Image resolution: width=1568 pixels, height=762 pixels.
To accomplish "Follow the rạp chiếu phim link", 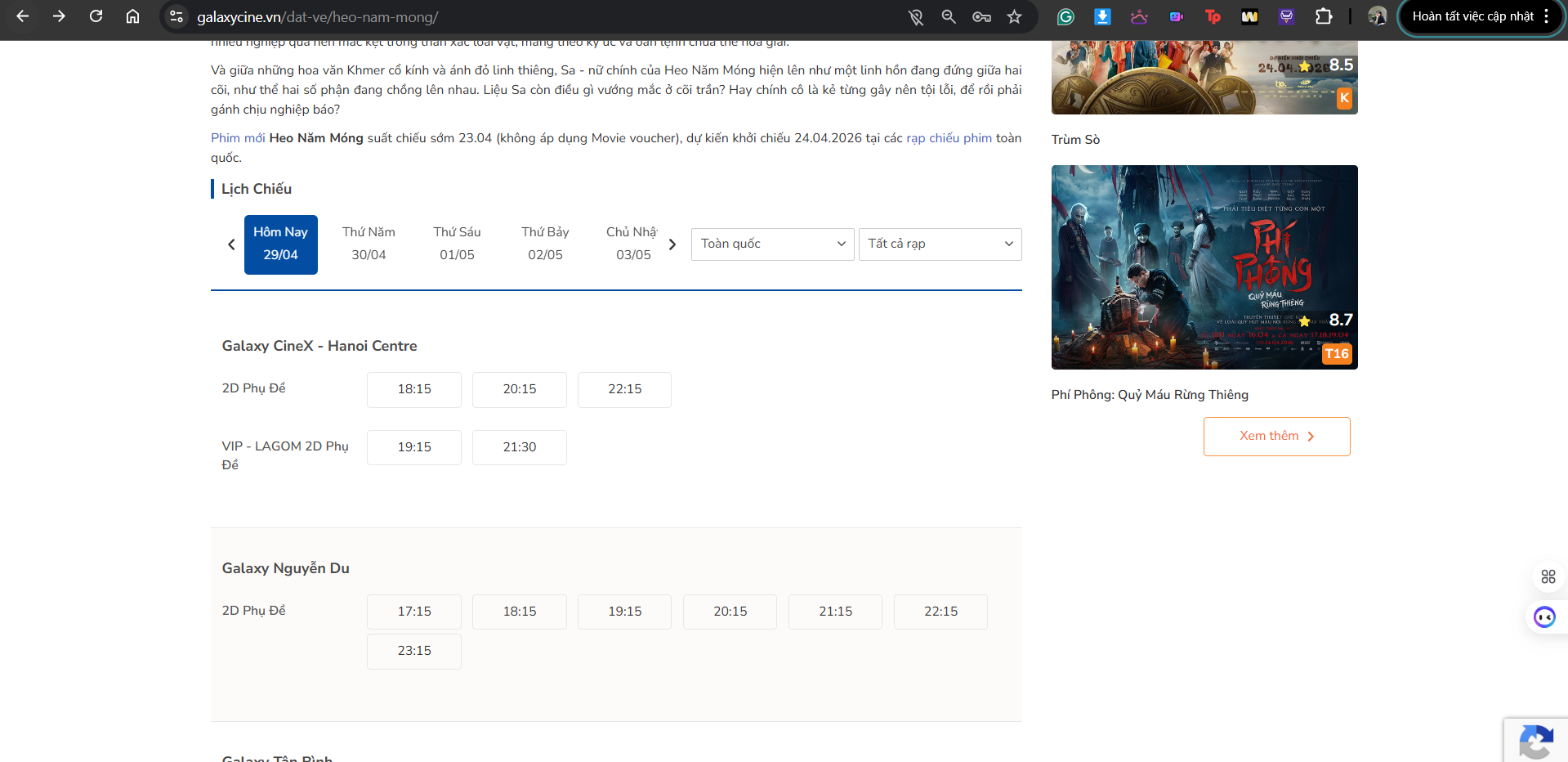I will pos(949,138).
